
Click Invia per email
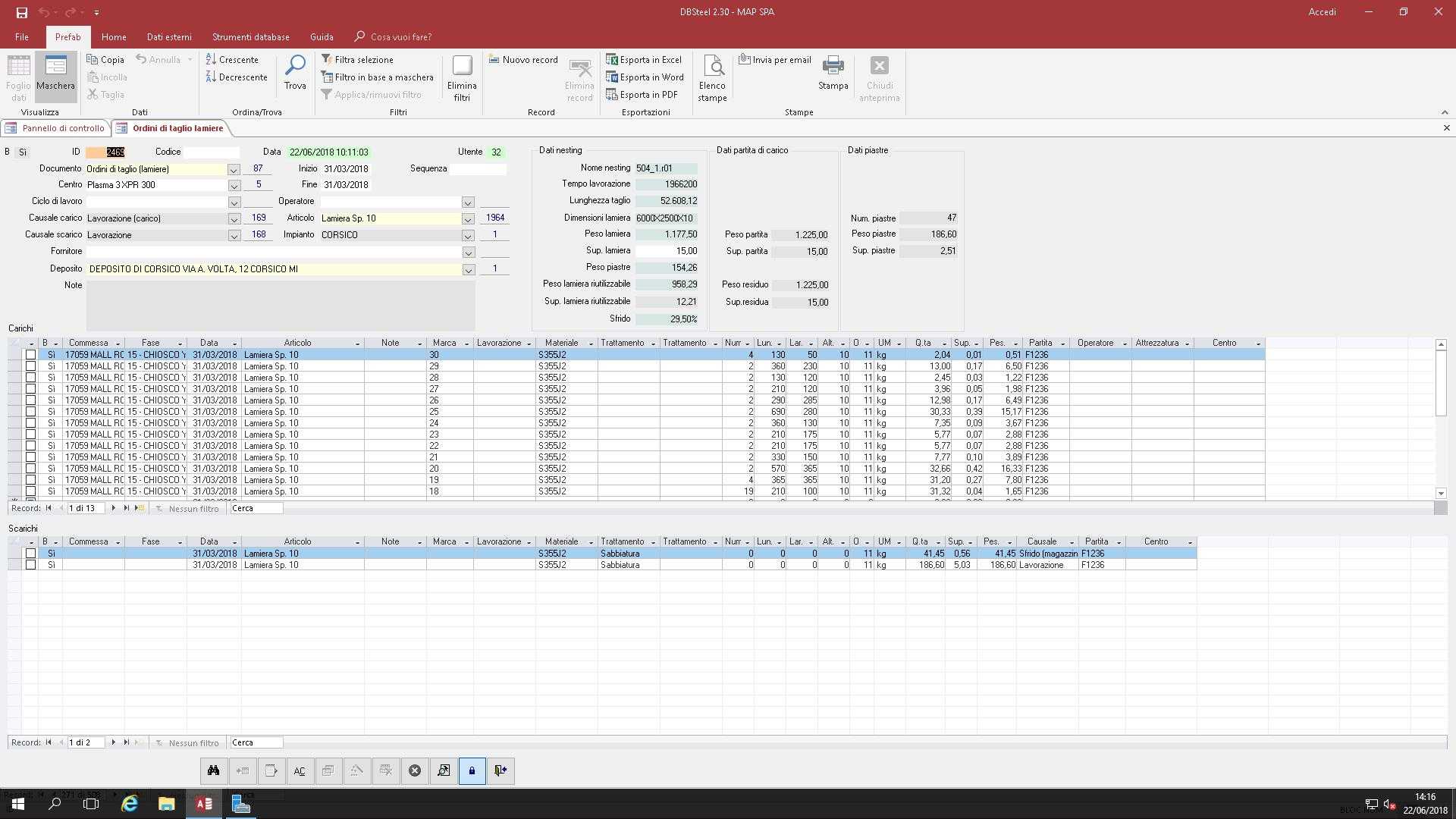point(775,59)
